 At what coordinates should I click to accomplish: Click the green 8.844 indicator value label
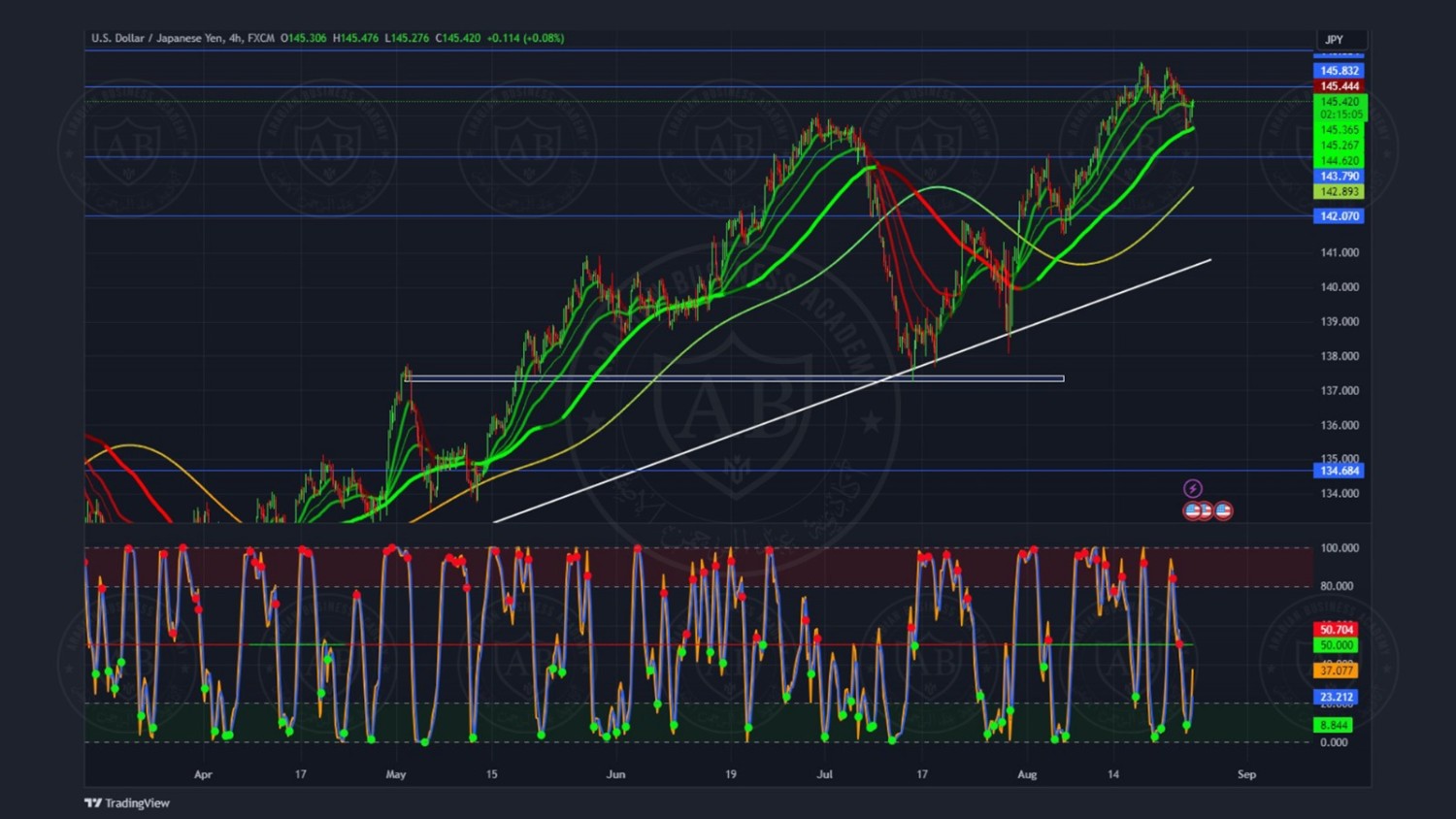click(1333, 725)
